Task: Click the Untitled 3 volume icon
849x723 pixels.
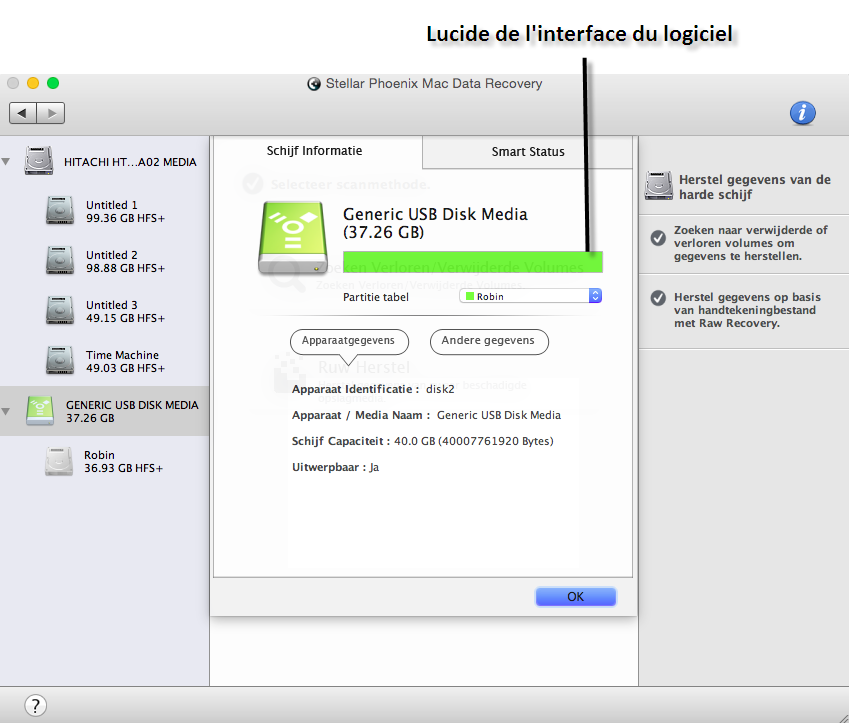Action: [60, 310]
